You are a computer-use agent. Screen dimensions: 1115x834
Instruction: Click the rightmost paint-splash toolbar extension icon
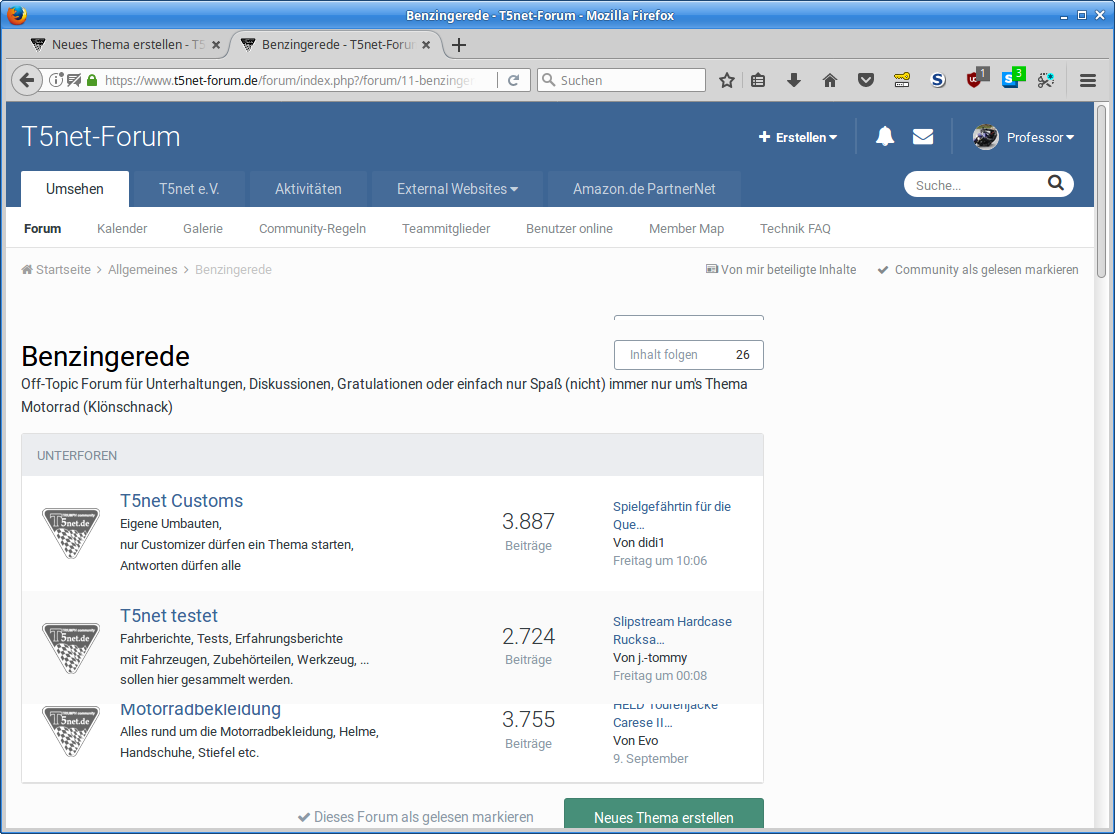click(x=1045, y=80)
